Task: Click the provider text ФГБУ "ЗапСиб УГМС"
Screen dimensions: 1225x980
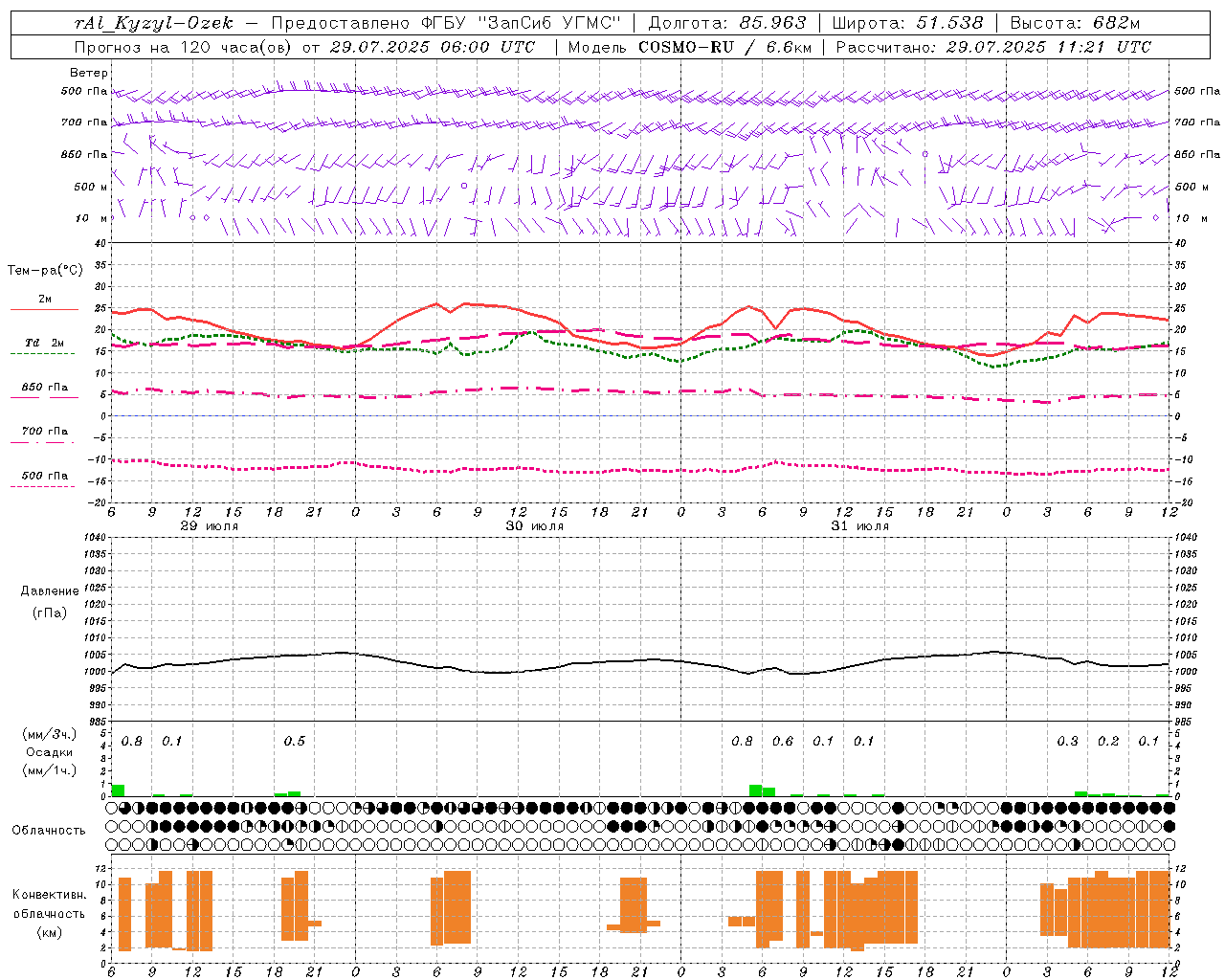Action: pos(521,23)
